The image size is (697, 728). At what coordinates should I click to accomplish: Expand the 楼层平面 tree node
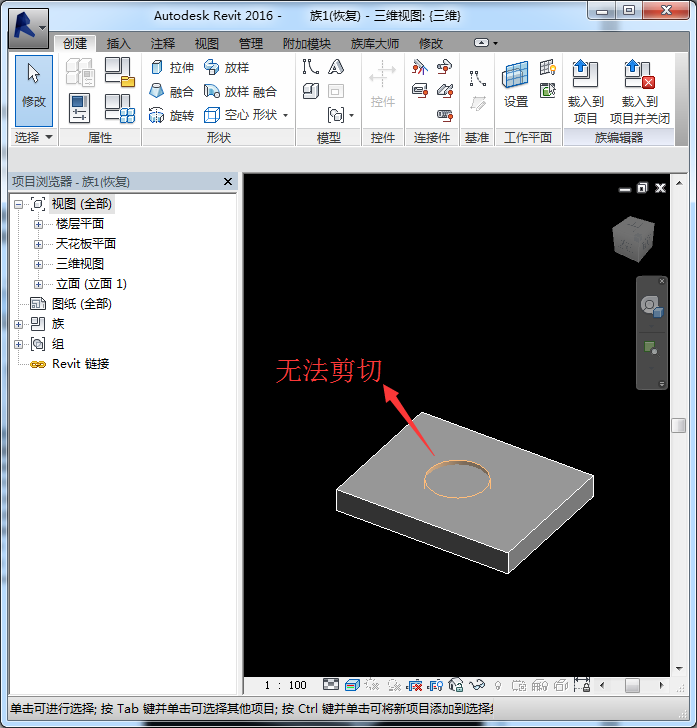click(x=39, y=224)
